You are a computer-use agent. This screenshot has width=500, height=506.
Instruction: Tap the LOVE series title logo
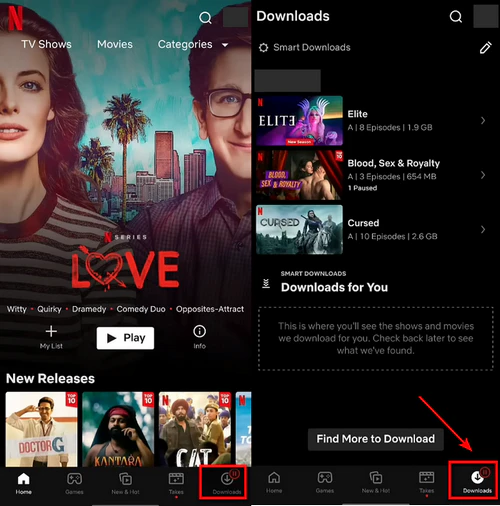(x=125, y=269)
